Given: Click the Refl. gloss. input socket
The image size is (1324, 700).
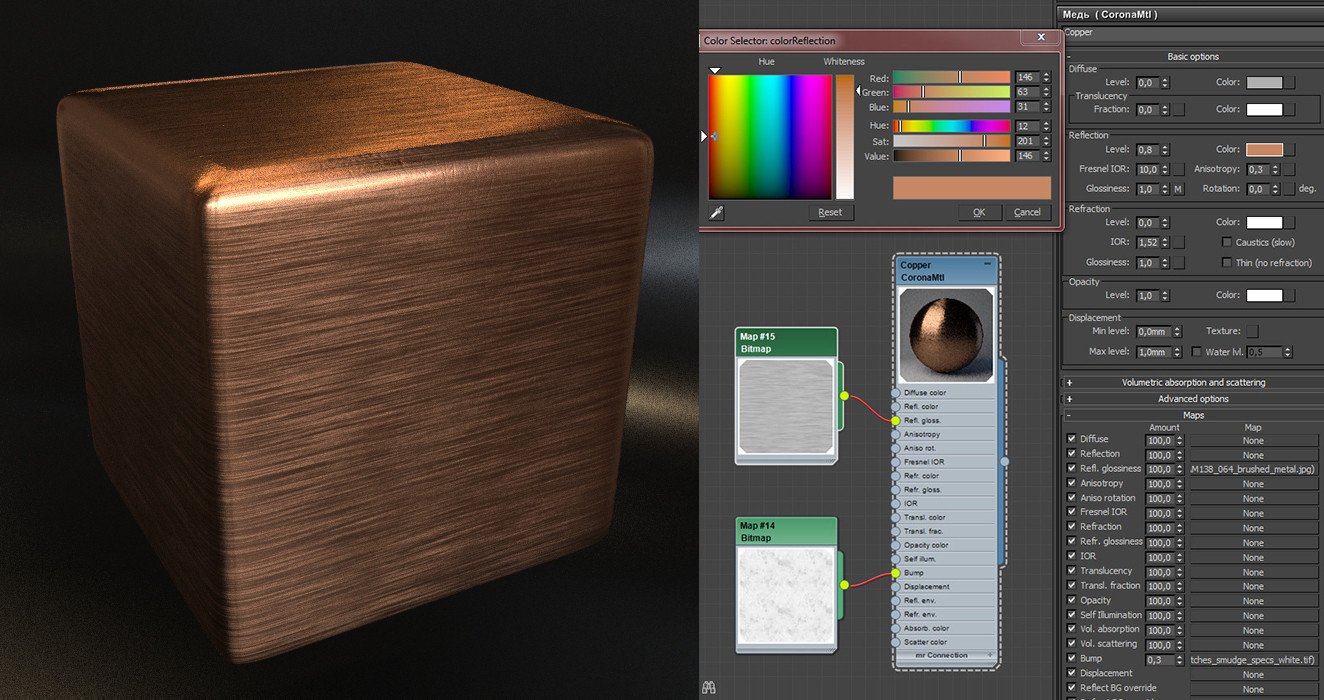Looking at the screenshot, I should (896, 421).
